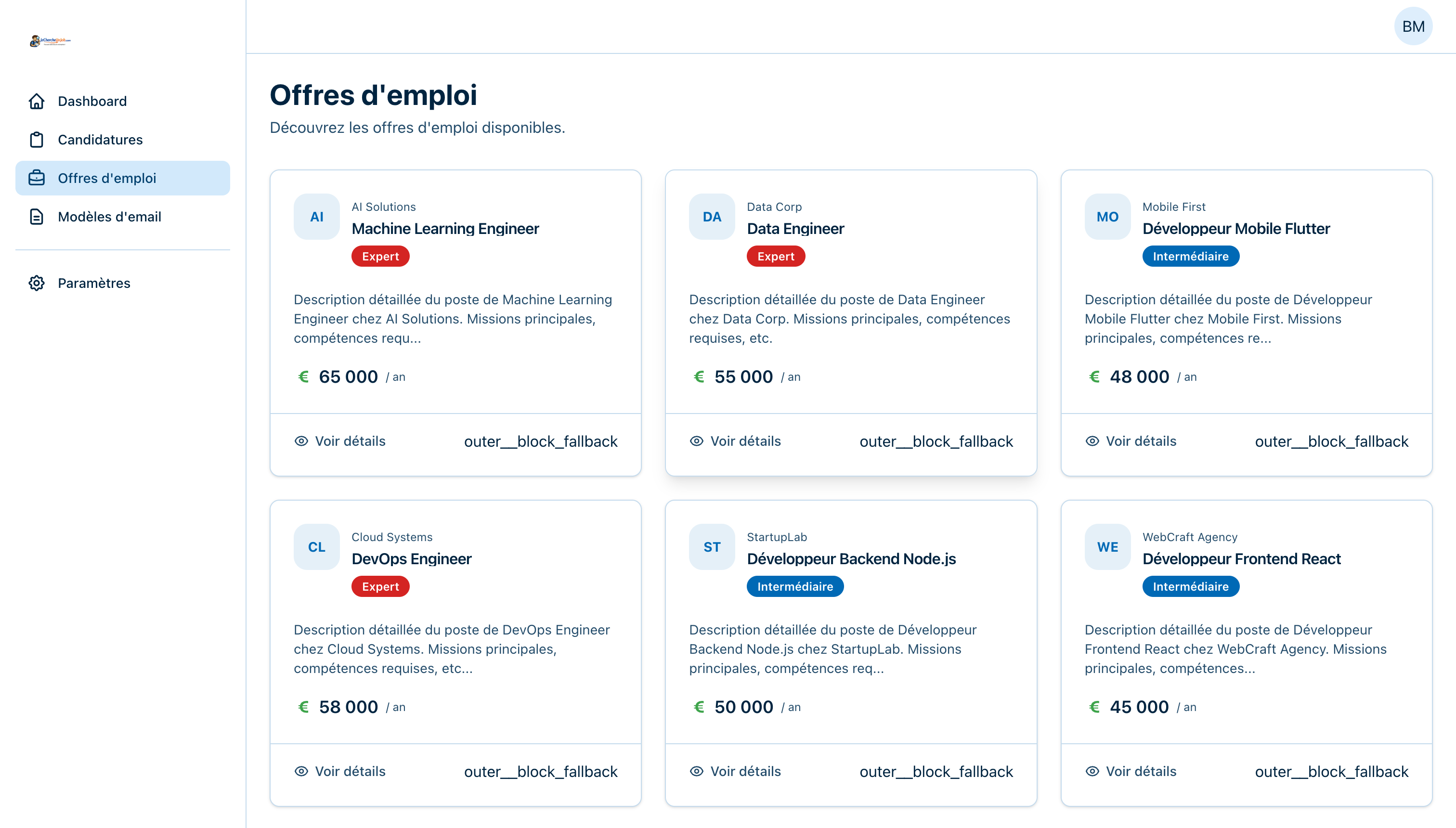
Task: Click outer__block_fallback on DevOps Engineer card
Action: tap(541, 771)
